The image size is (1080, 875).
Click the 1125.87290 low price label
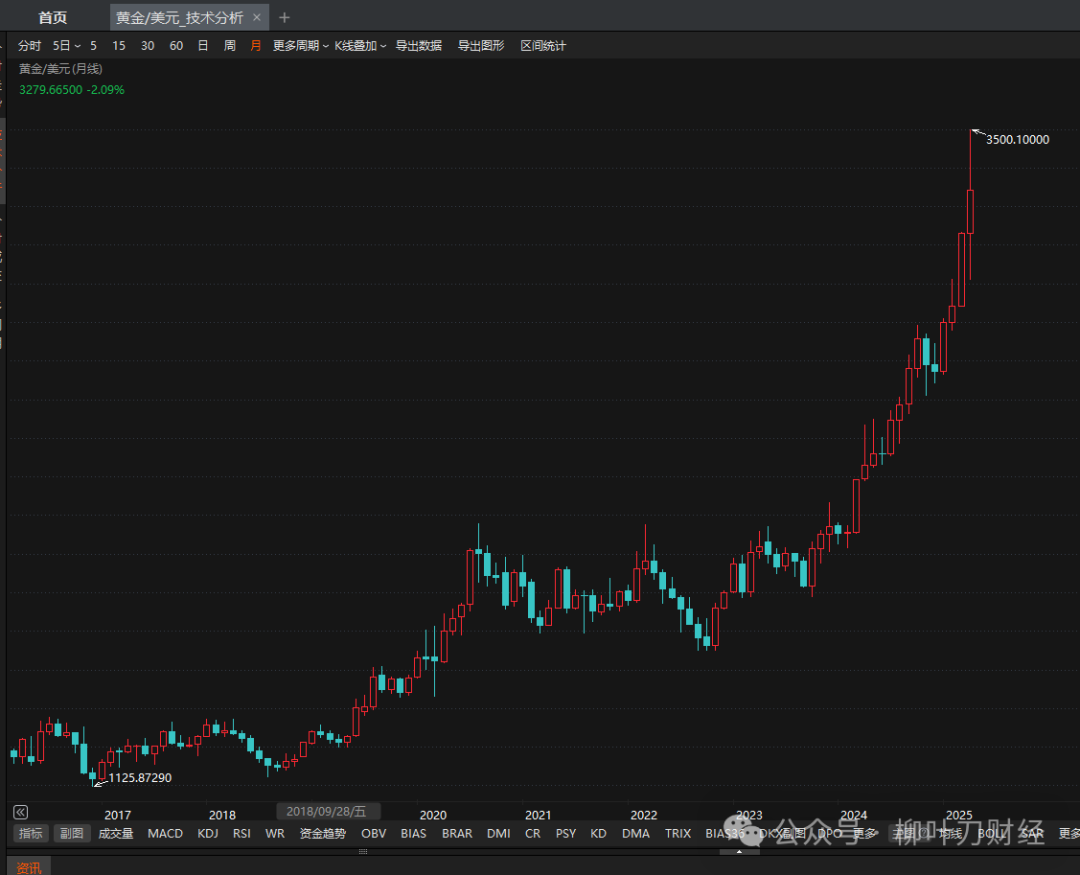pos(140,778)
